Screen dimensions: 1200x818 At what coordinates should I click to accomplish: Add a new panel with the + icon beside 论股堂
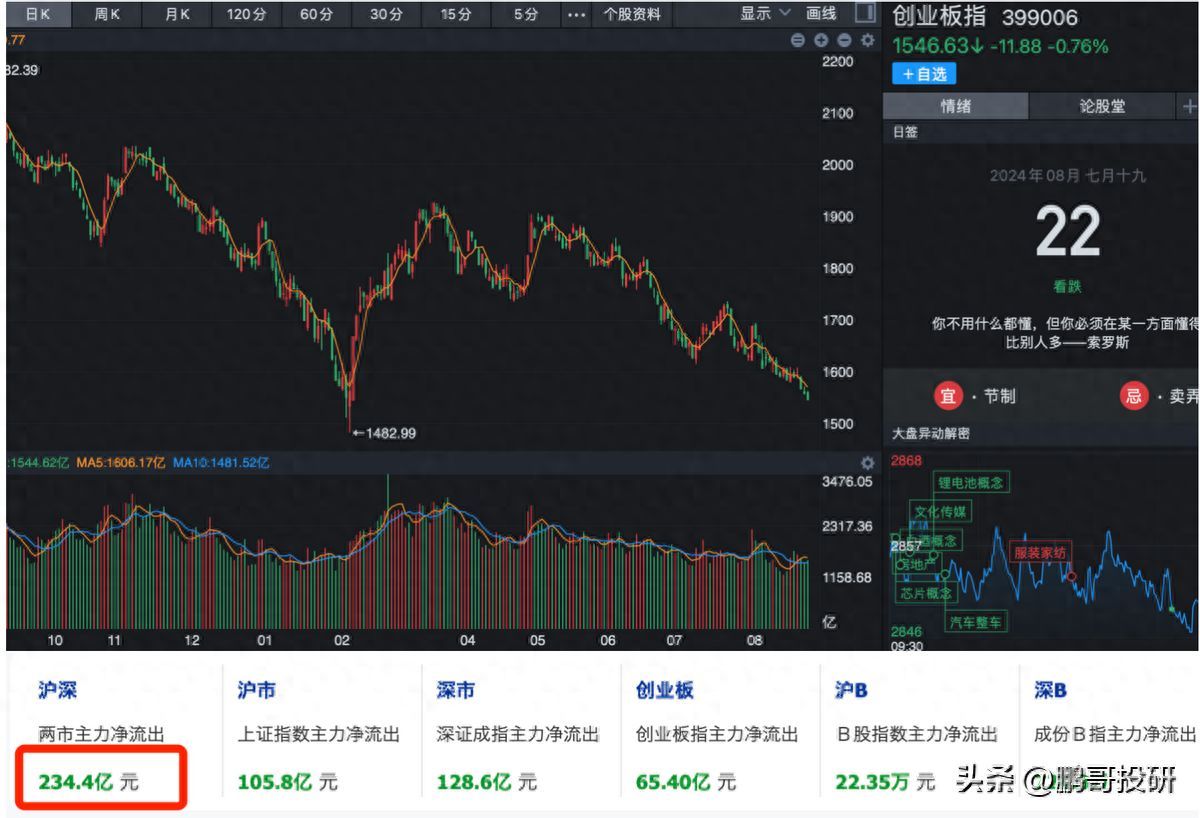pos(1190,105)
